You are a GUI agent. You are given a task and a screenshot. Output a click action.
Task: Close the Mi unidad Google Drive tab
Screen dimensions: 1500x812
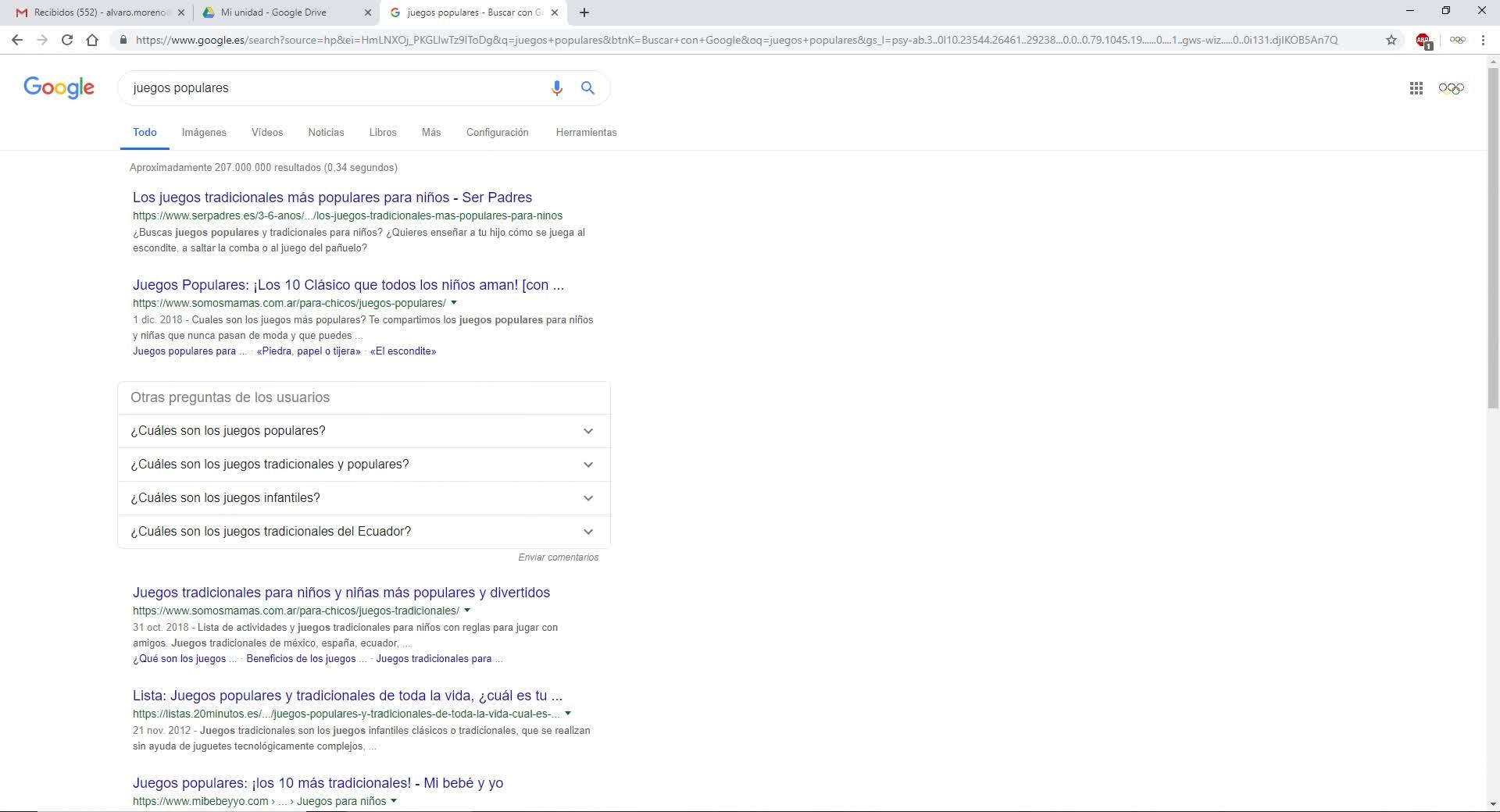pyautogui.click(x=368, y=12)
